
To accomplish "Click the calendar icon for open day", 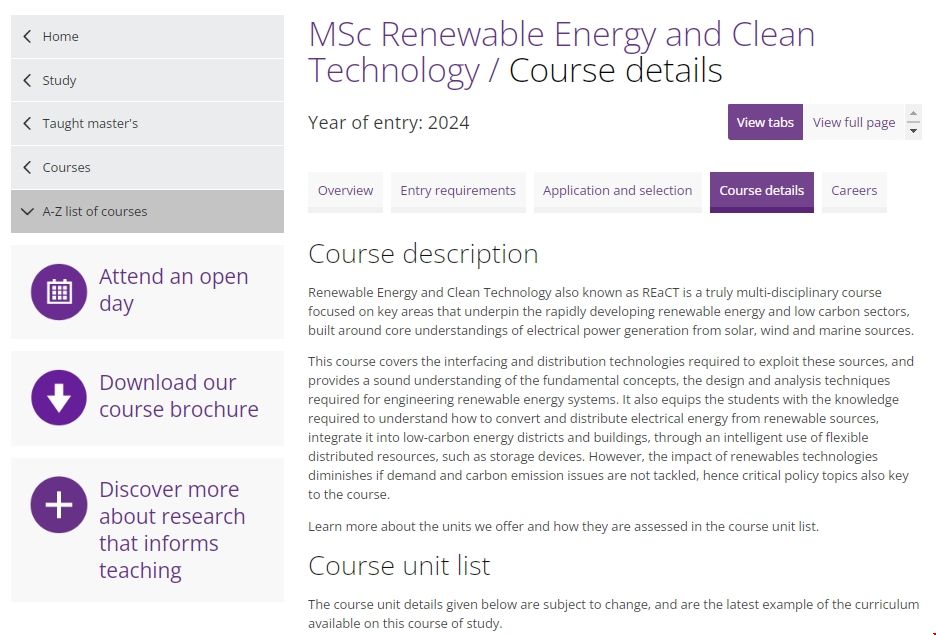I will (59, 292).
